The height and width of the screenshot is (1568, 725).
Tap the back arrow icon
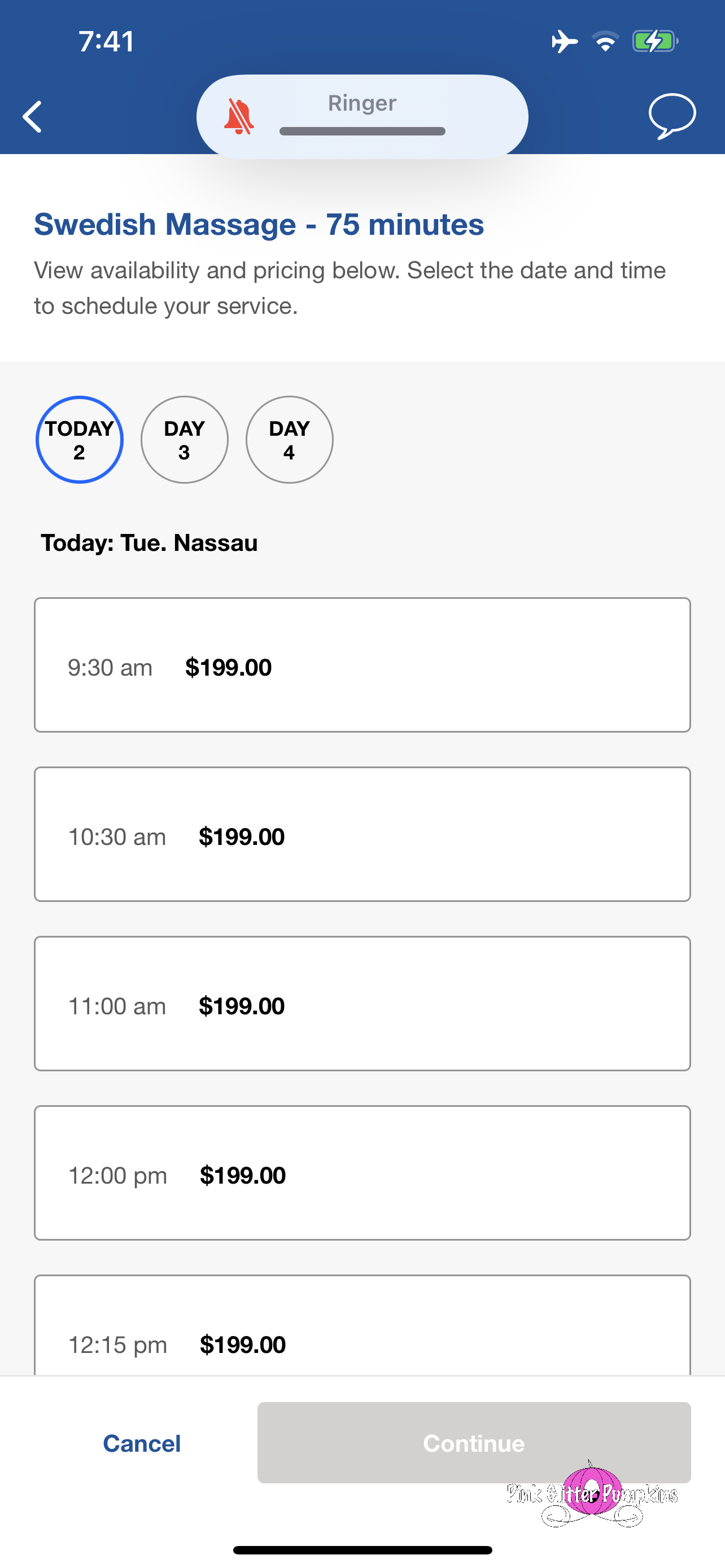point(32,116)
